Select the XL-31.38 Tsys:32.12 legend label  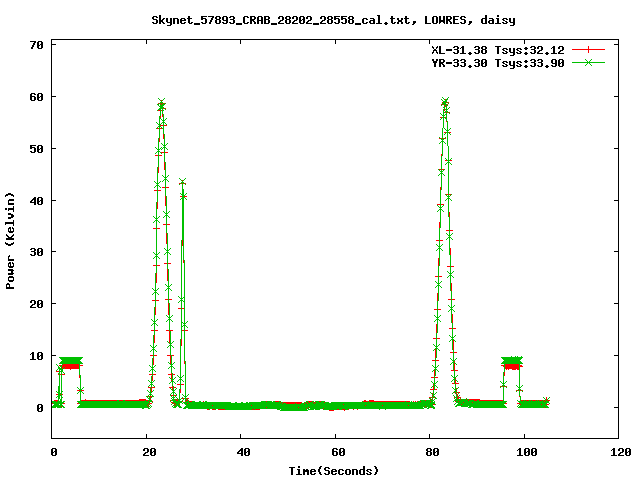tap(498, 50)
